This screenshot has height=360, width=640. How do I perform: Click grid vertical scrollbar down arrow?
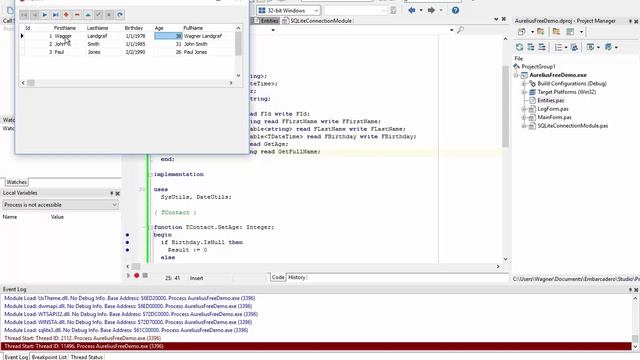click(238, 76)
